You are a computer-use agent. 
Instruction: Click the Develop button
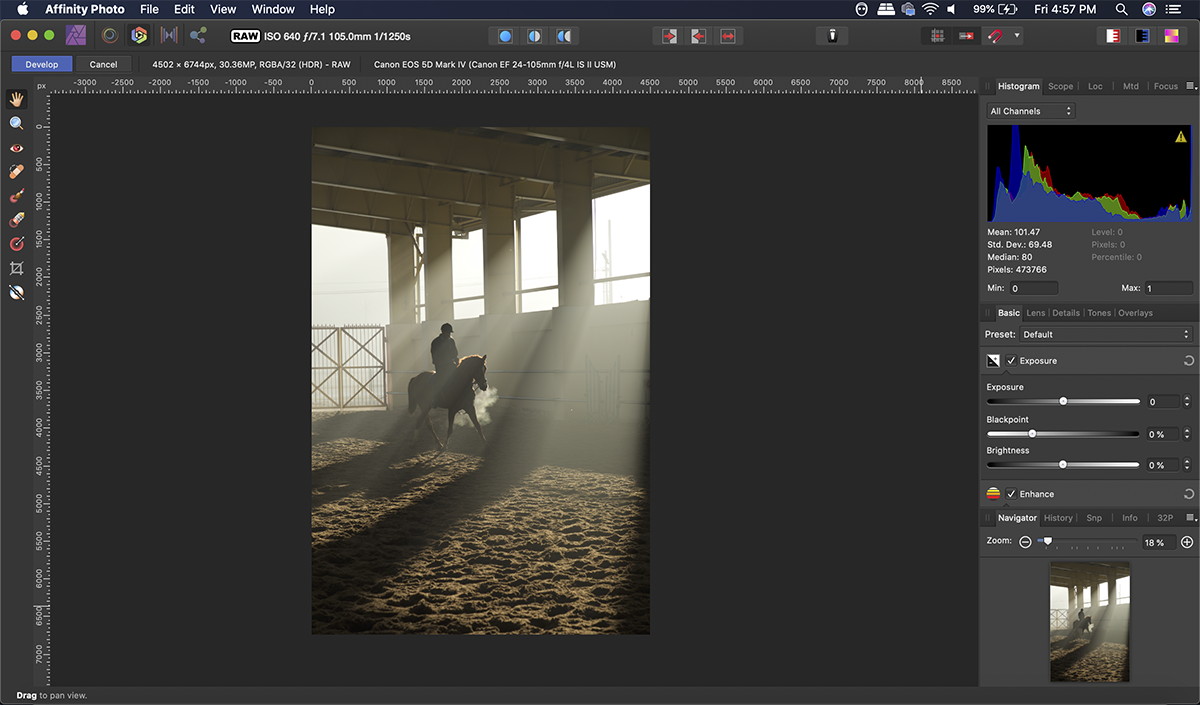click(41, 63)
